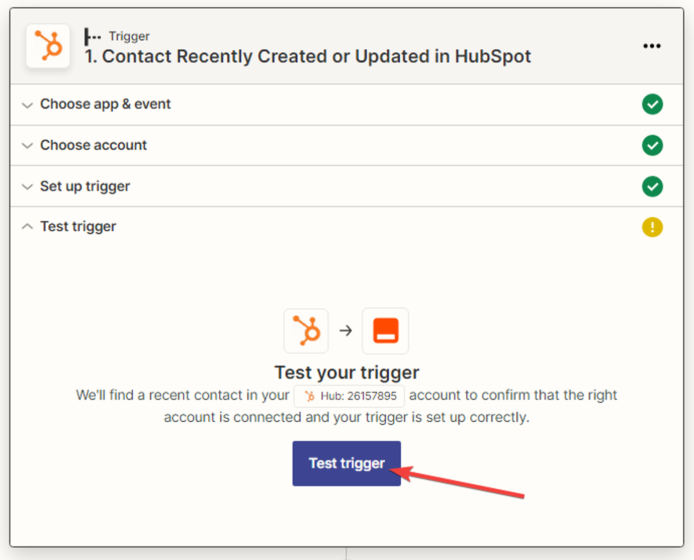Expand the Set up trigger chevron
Image resolution: width=694 pixels, height=560 pixels.
(x=27, y=186)
